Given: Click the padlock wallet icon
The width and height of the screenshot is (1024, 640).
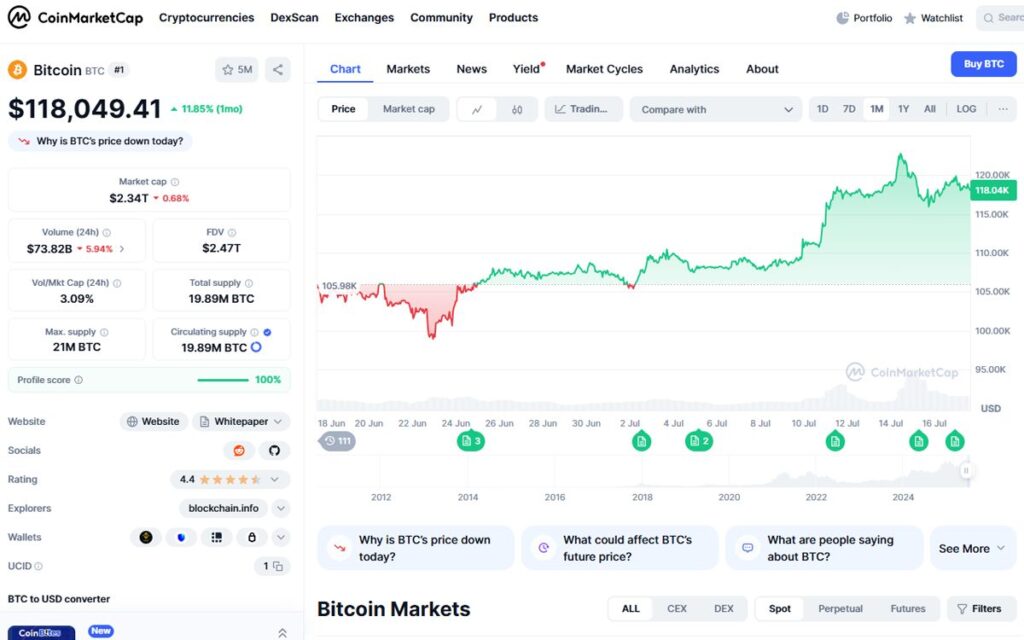Looking at the screenshot, I should 251,537.
